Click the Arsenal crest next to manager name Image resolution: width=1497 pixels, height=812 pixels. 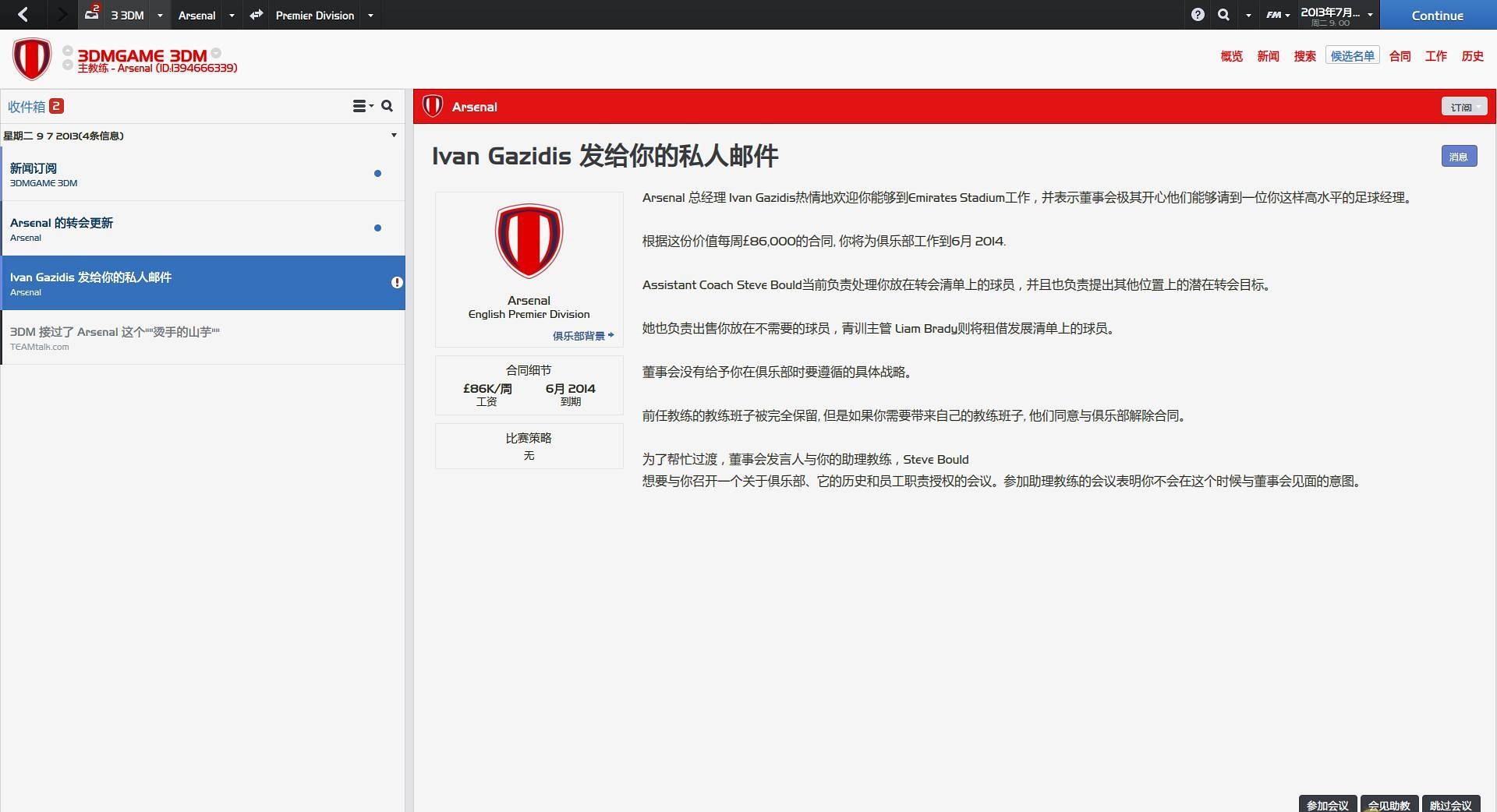(32, 58)
